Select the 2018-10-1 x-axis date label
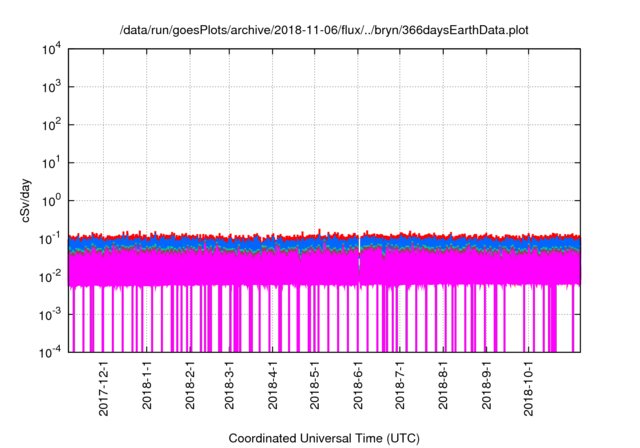 coord(529,388)
